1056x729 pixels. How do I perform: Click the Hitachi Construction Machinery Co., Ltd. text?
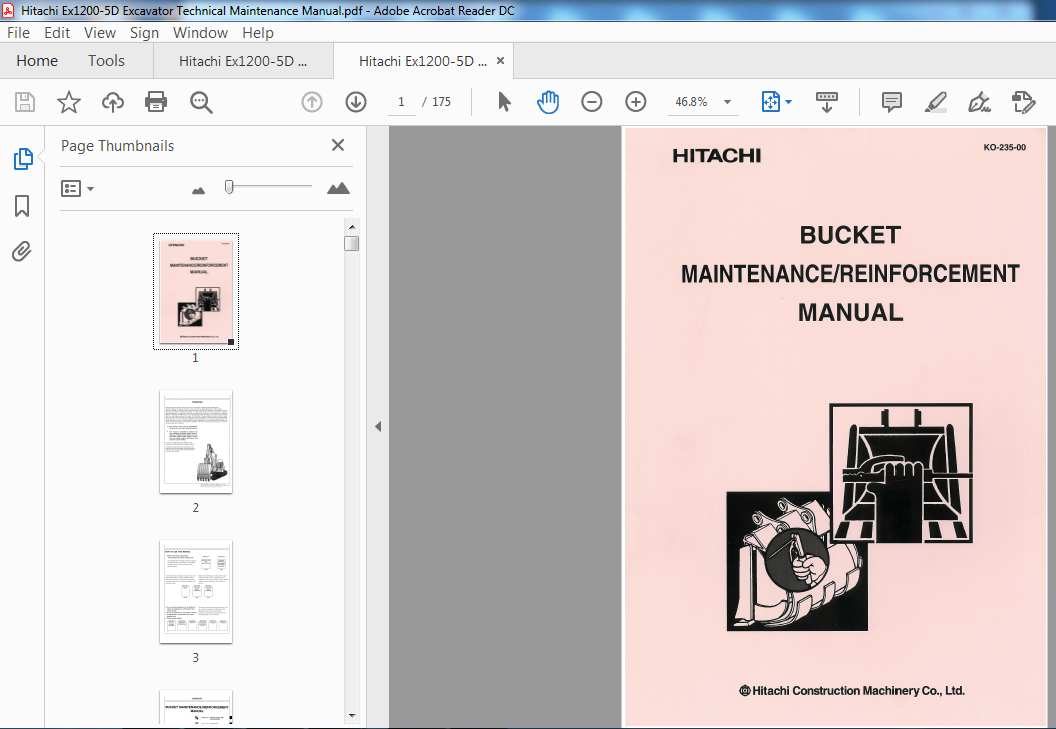[x=852, y=691]
